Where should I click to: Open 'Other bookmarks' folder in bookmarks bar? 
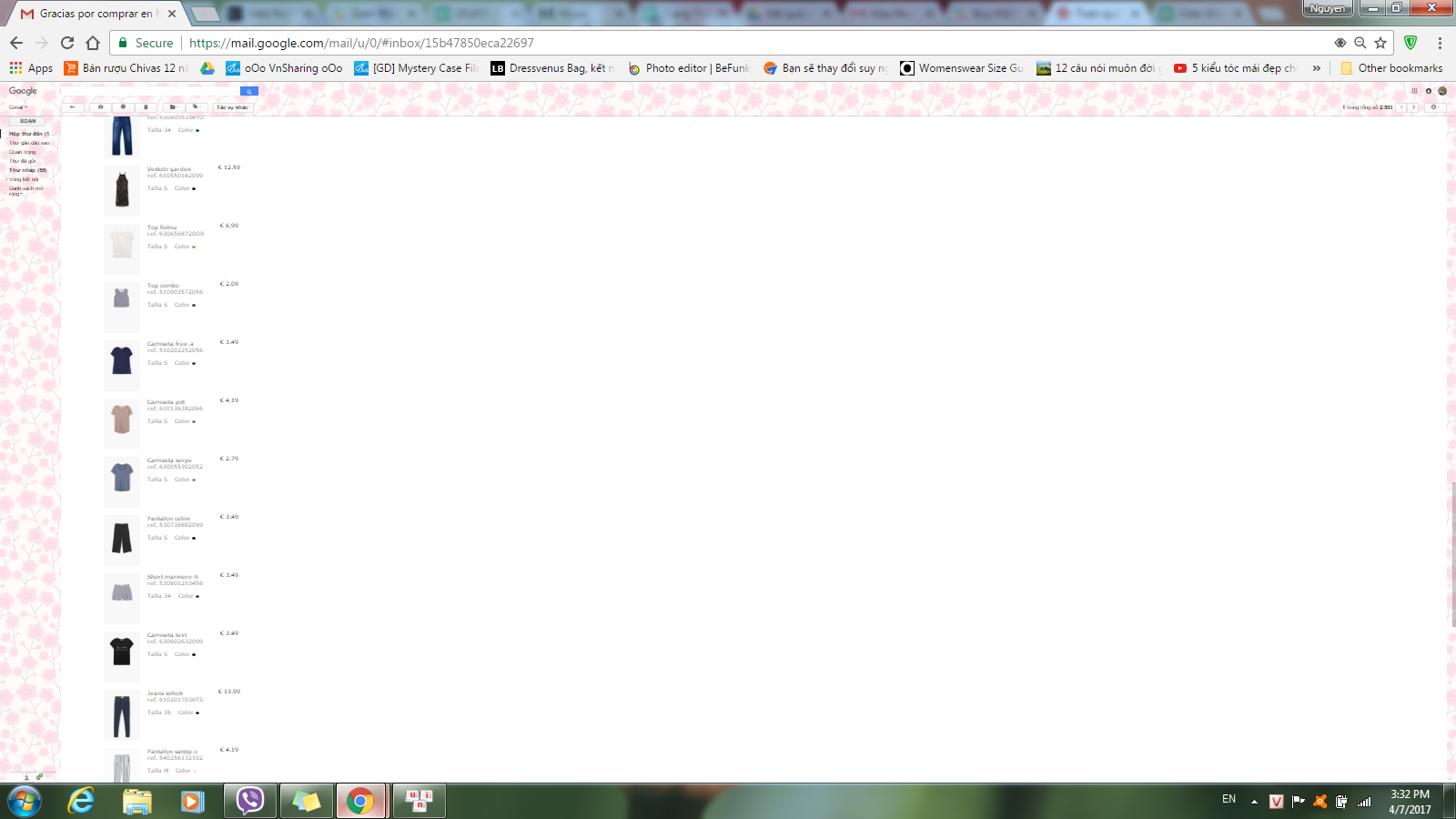click(x=1391, y=68)
